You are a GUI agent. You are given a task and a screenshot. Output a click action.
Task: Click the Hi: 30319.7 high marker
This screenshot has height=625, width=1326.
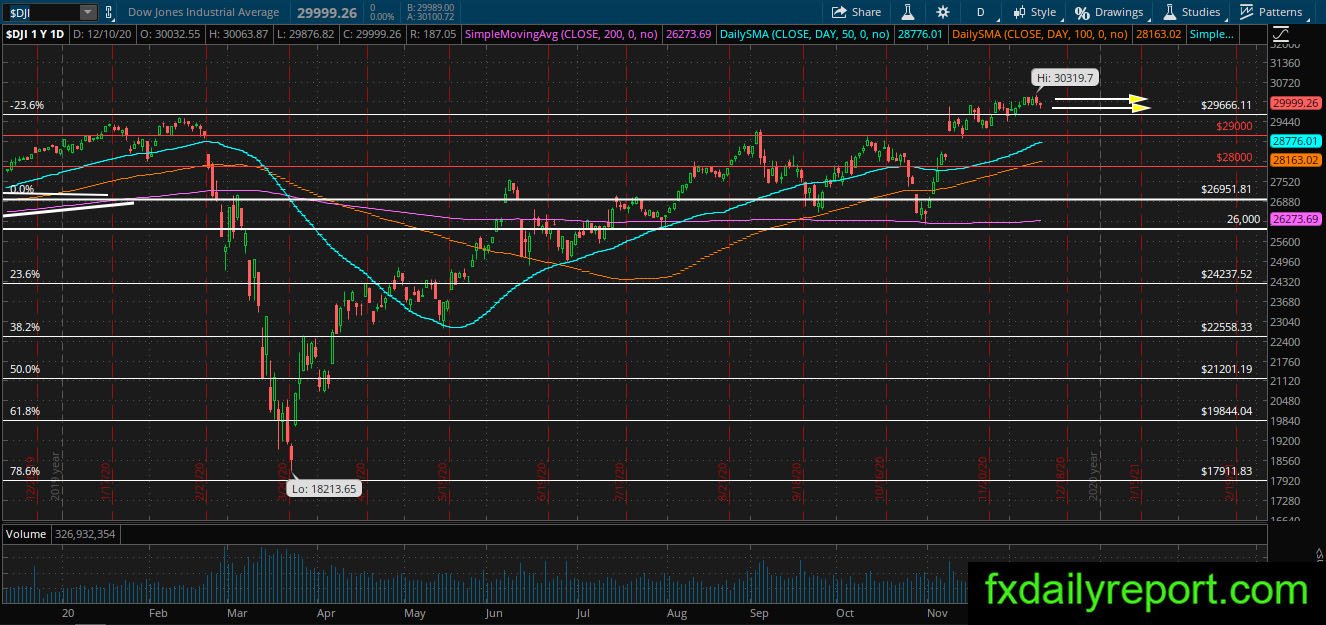1066,77
